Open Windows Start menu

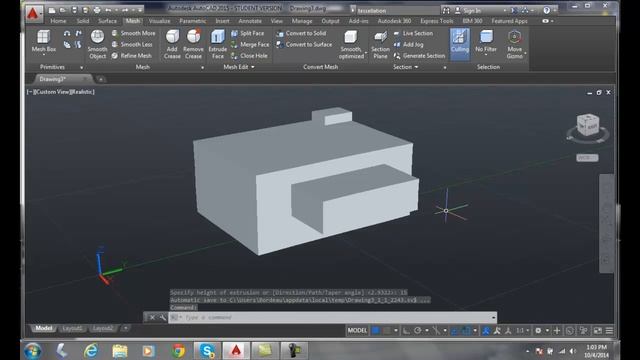coord(32,351)
